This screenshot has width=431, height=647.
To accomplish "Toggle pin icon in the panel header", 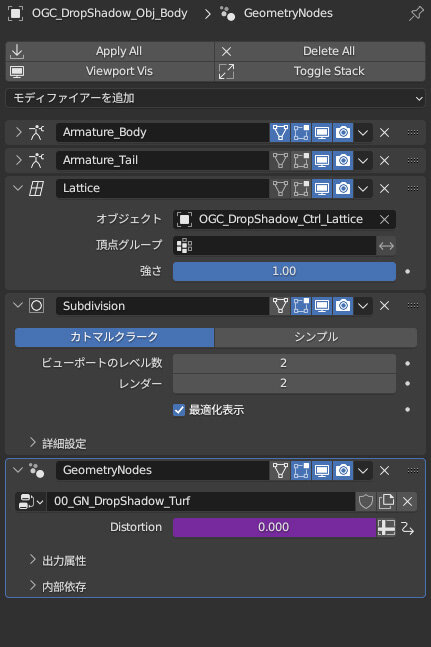I will (416, 14).
